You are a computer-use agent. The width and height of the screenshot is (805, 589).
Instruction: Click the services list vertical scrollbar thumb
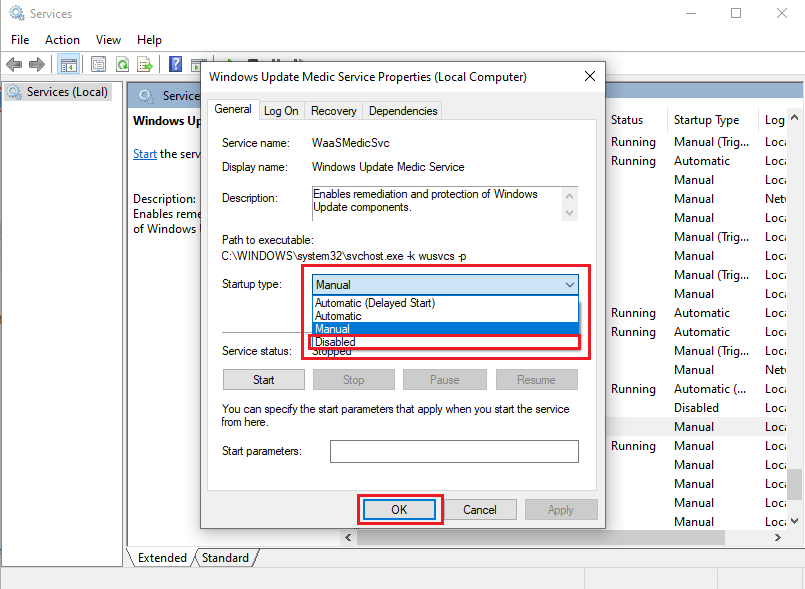[x=794, y=484]
